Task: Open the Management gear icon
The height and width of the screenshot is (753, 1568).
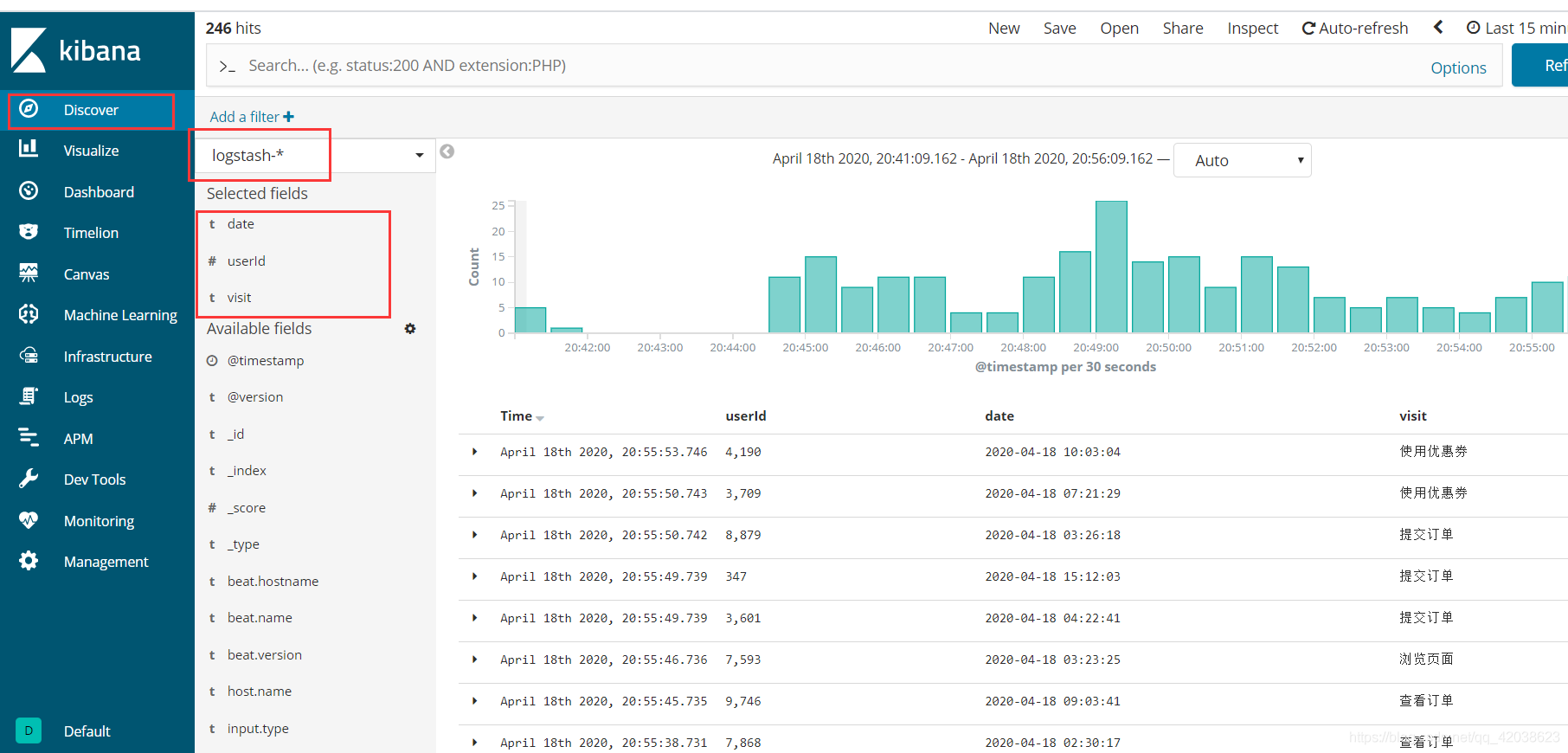Action: pyautogui.click(x=29, y=561)
